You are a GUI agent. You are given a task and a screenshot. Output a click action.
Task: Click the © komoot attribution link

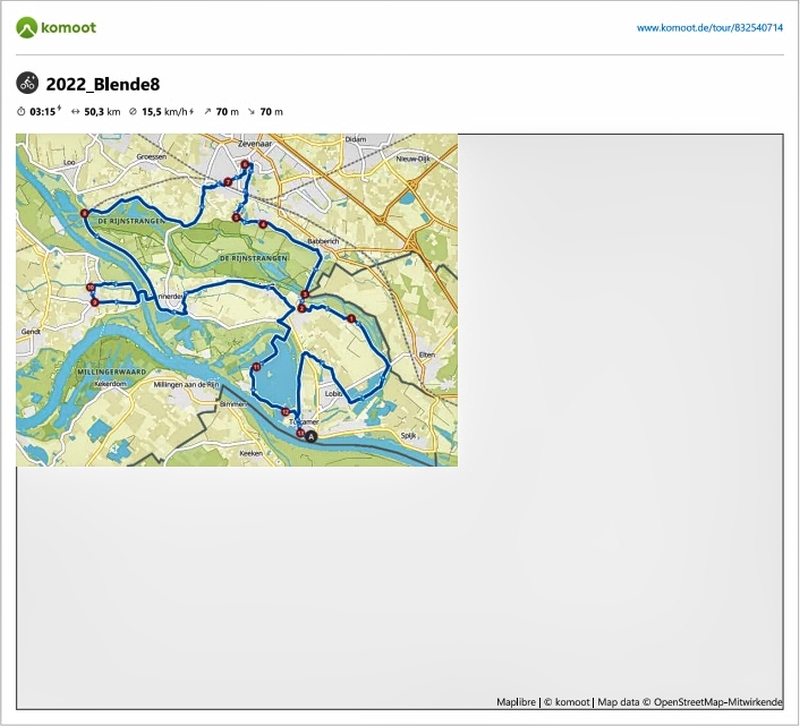tap(568, 702)
